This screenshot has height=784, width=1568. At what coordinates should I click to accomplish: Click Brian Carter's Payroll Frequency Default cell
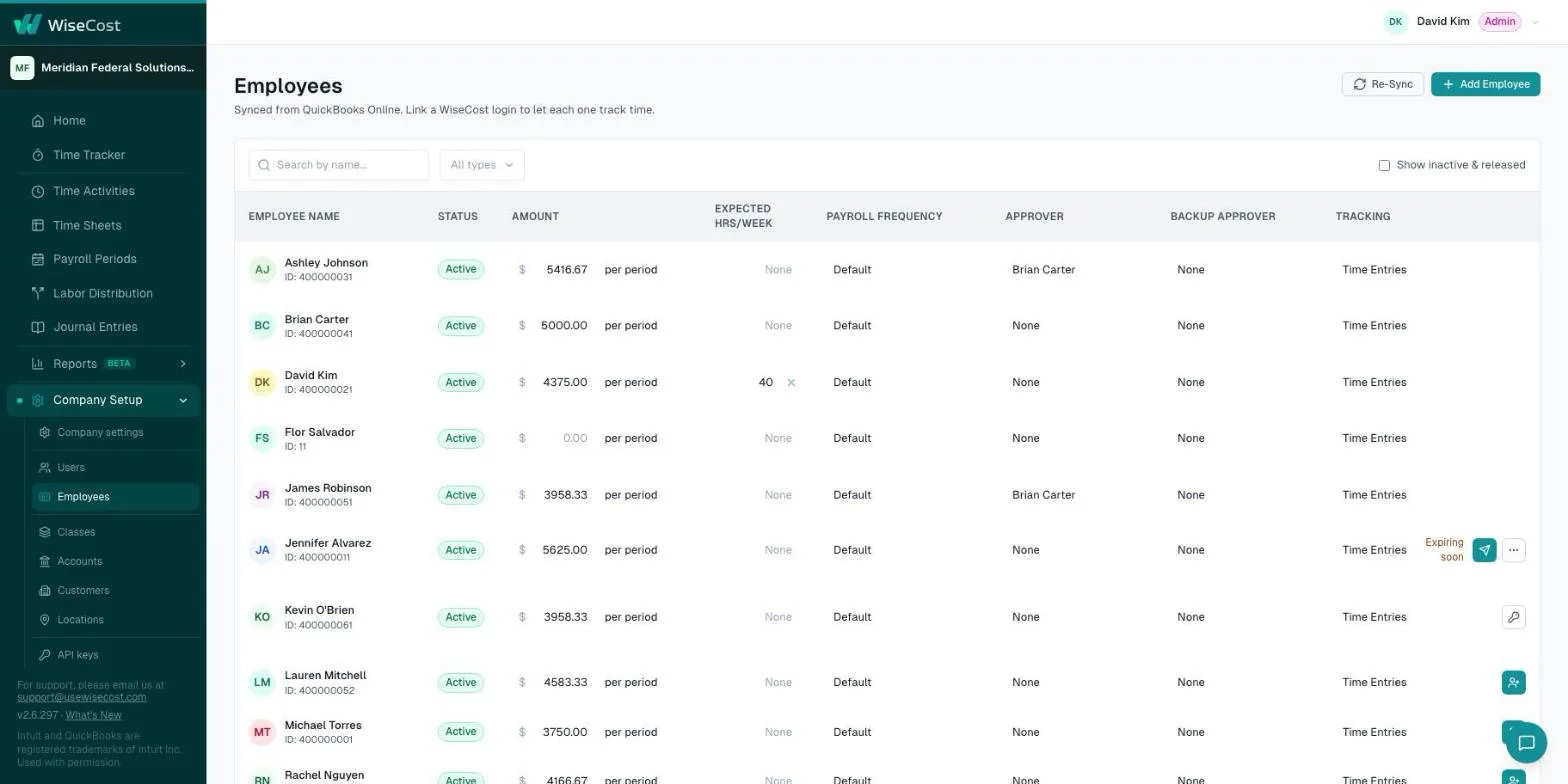point(852,326)
